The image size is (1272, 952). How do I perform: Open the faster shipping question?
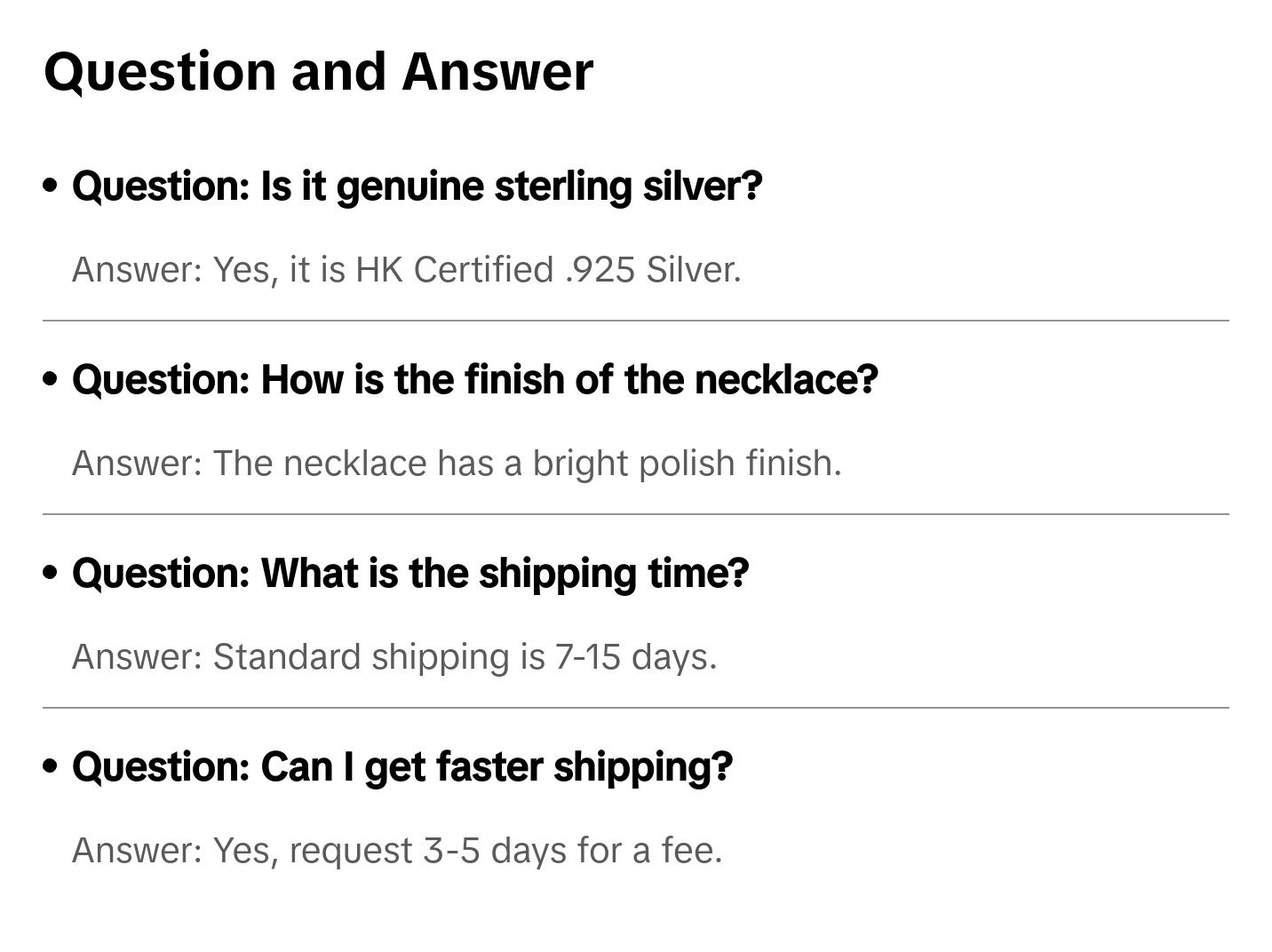click(x=401, y=767)
